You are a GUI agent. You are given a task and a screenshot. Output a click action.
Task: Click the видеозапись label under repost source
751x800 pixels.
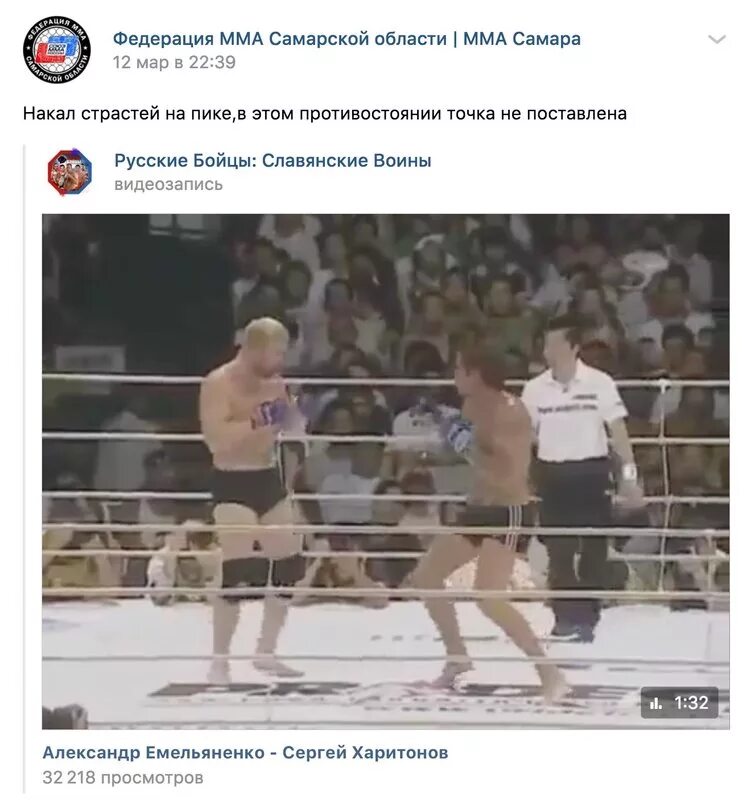coord(168,184)
